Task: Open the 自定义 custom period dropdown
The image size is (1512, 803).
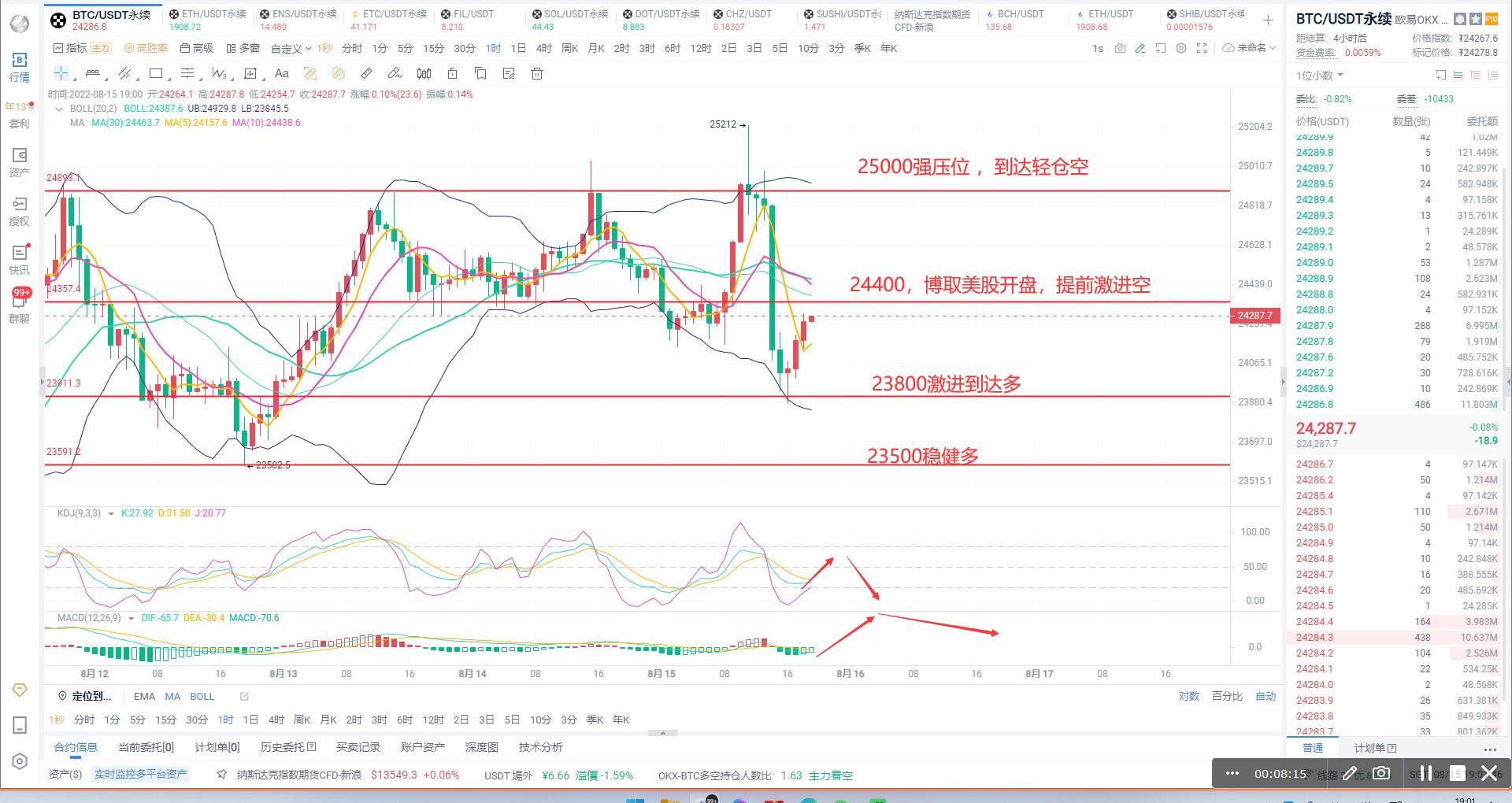Action: pyautogui.click(x=291, y=49)
